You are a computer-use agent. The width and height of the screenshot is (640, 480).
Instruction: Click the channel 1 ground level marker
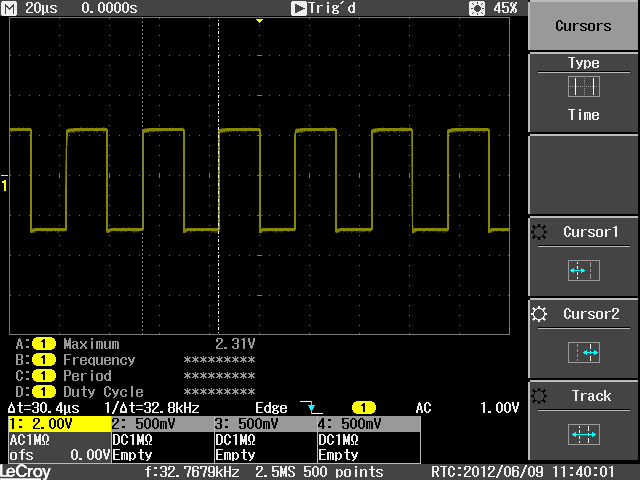(x=4, y=183)
